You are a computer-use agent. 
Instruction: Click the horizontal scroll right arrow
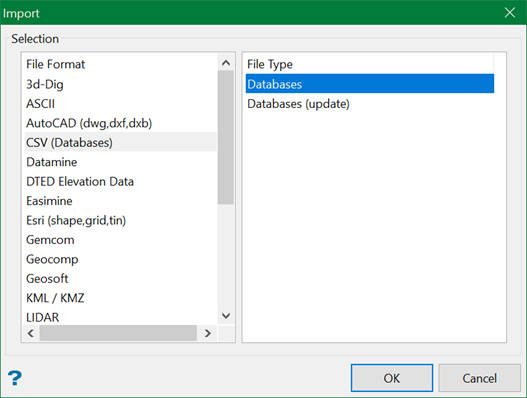208,333
